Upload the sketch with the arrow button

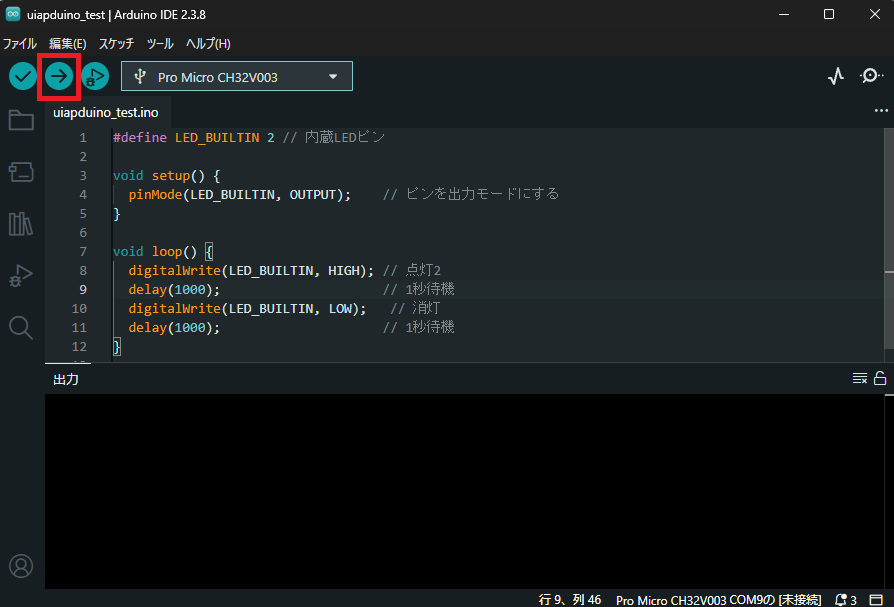click(x=59, y=76)
